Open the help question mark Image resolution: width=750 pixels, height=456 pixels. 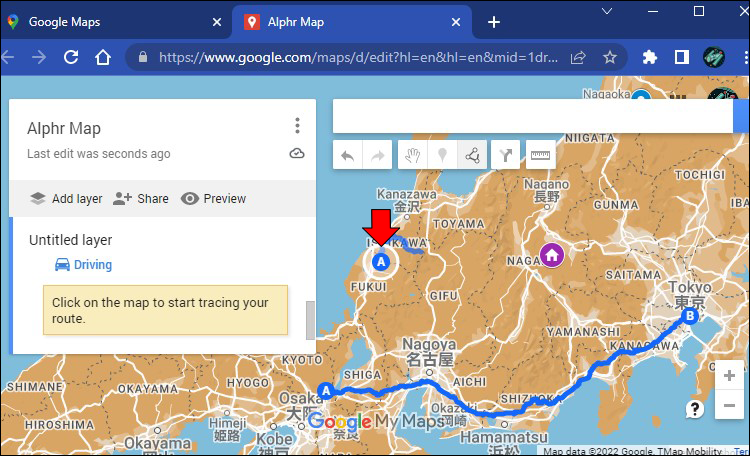pos(695,409)
